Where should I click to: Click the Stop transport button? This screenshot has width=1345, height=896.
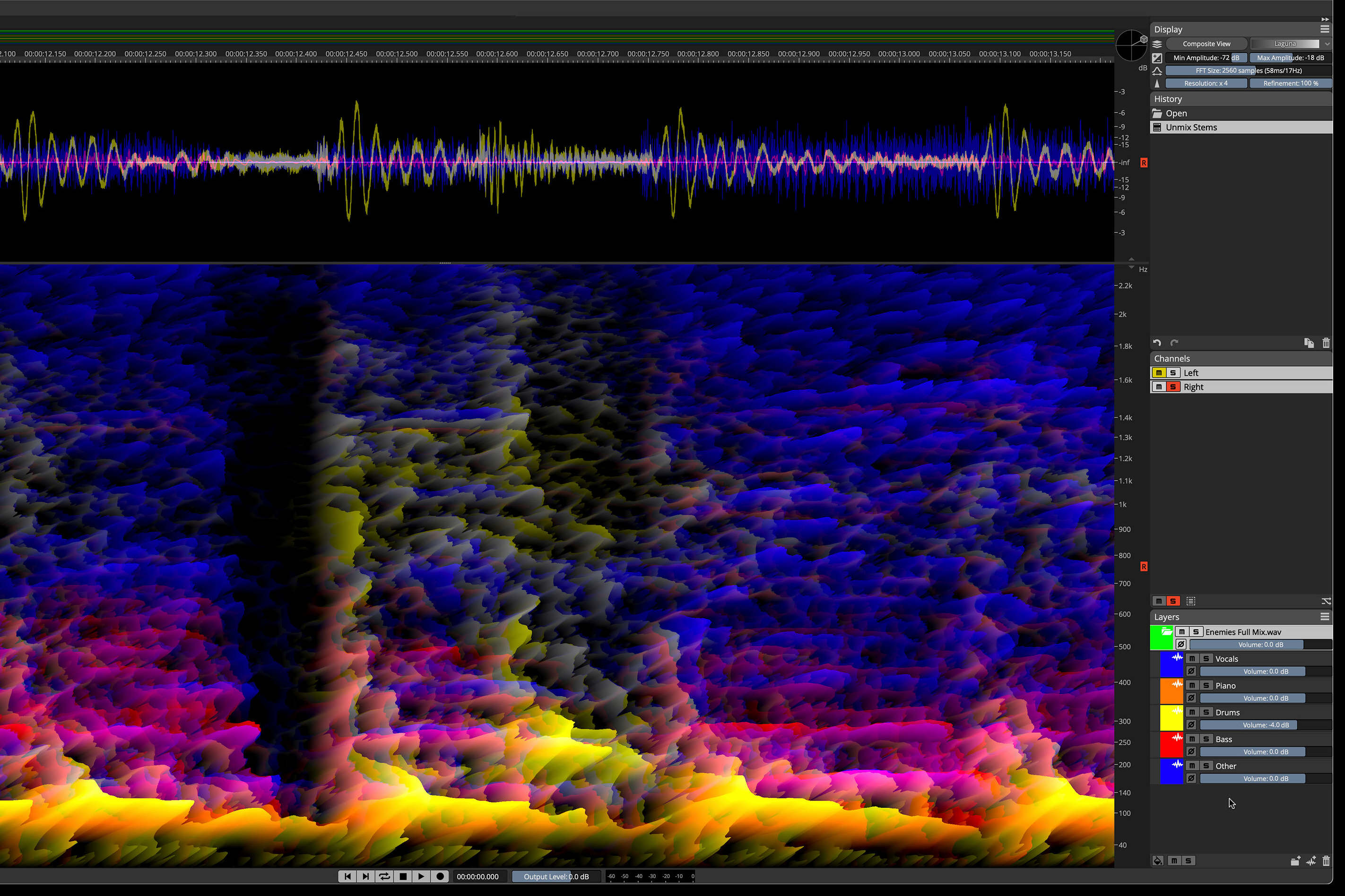403,877
